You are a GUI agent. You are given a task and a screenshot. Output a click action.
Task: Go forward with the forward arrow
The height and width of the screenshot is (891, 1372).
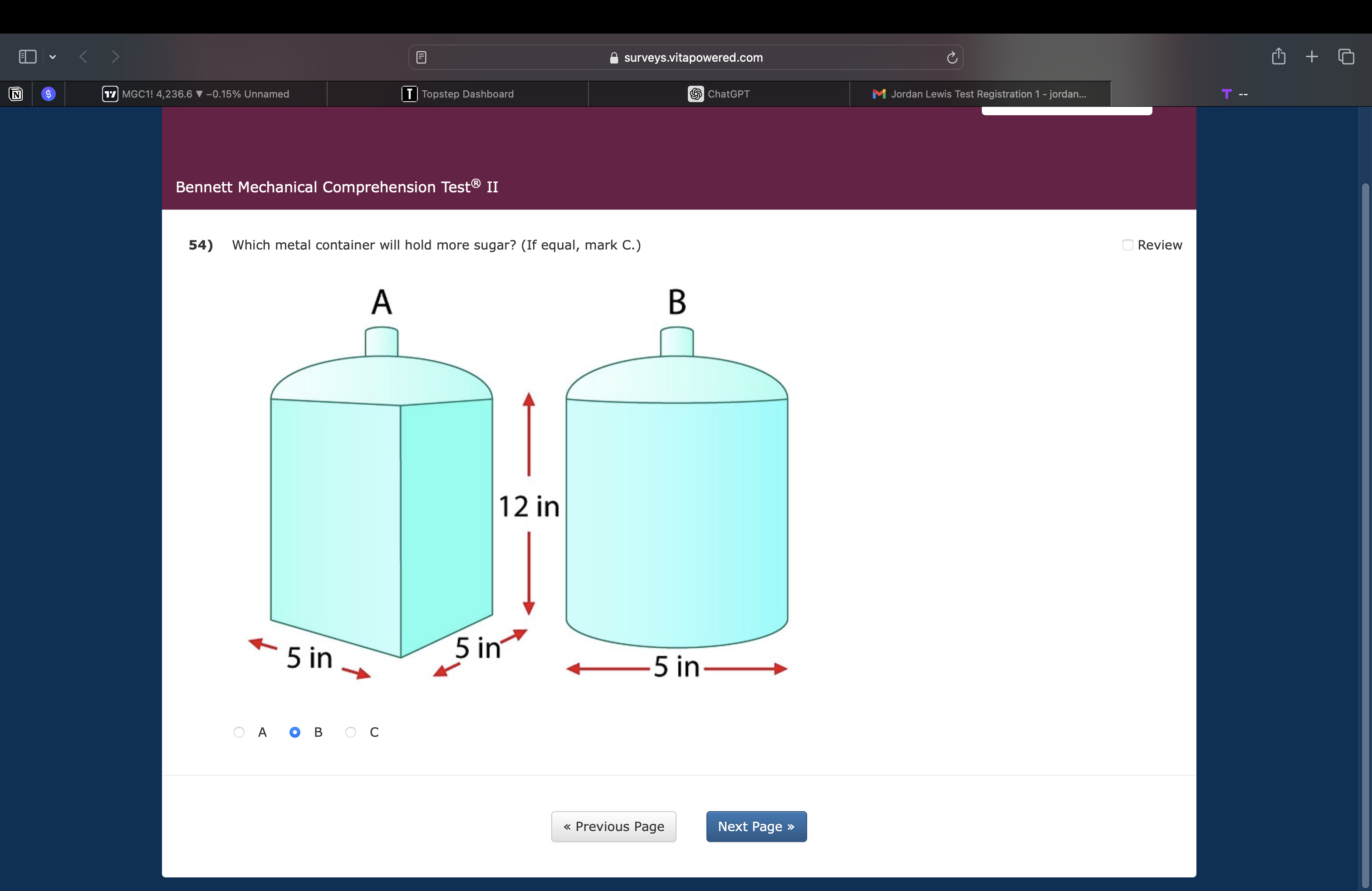[115, 56]
